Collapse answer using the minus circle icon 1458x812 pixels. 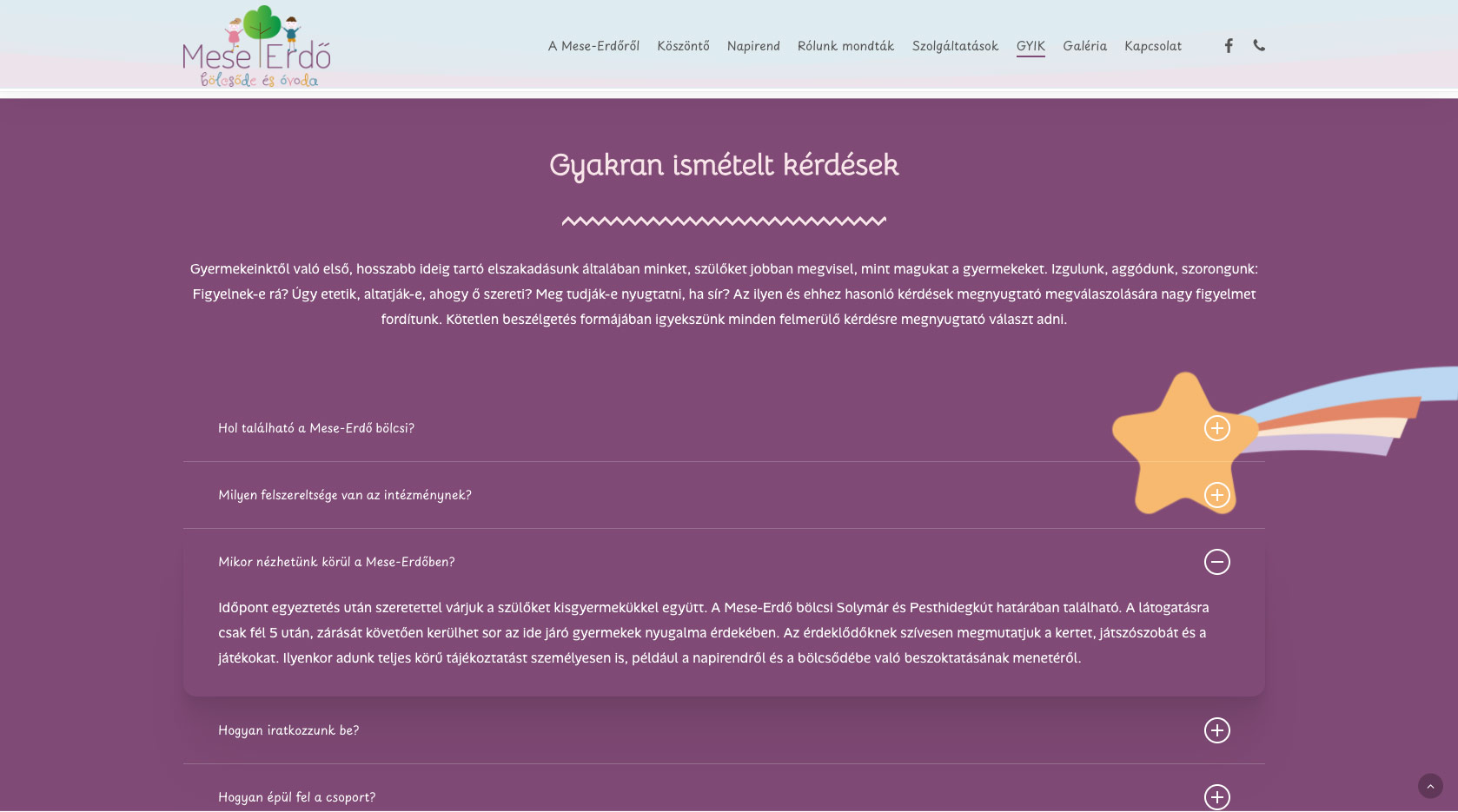(x=1216, y=562)
